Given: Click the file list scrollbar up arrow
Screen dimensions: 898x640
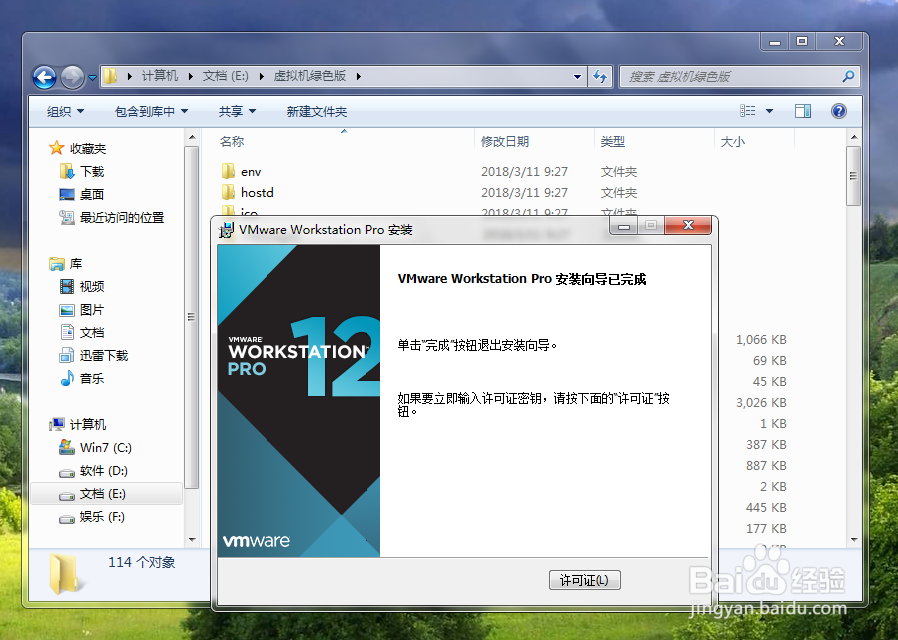Looking at the screenshot, I should [853, 137].
